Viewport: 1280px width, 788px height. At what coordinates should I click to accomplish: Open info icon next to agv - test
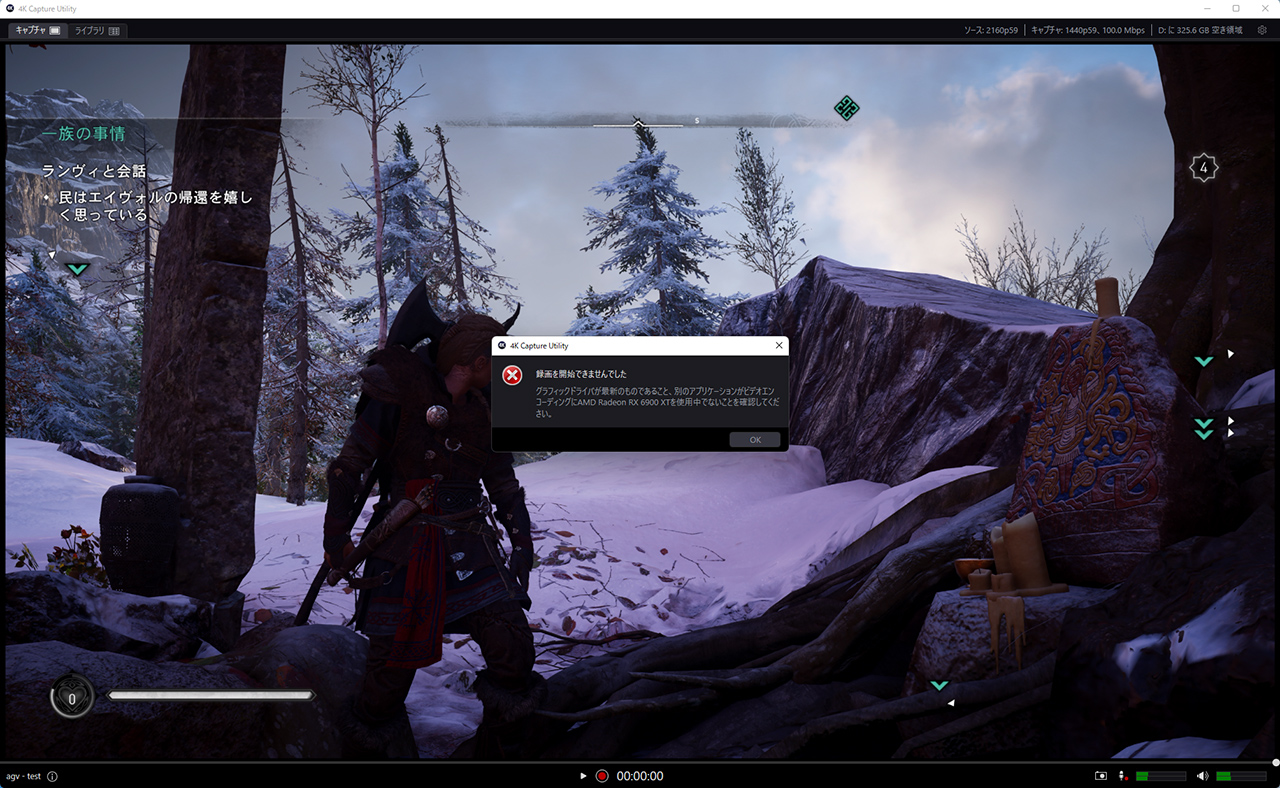click(x=52, y=776)
